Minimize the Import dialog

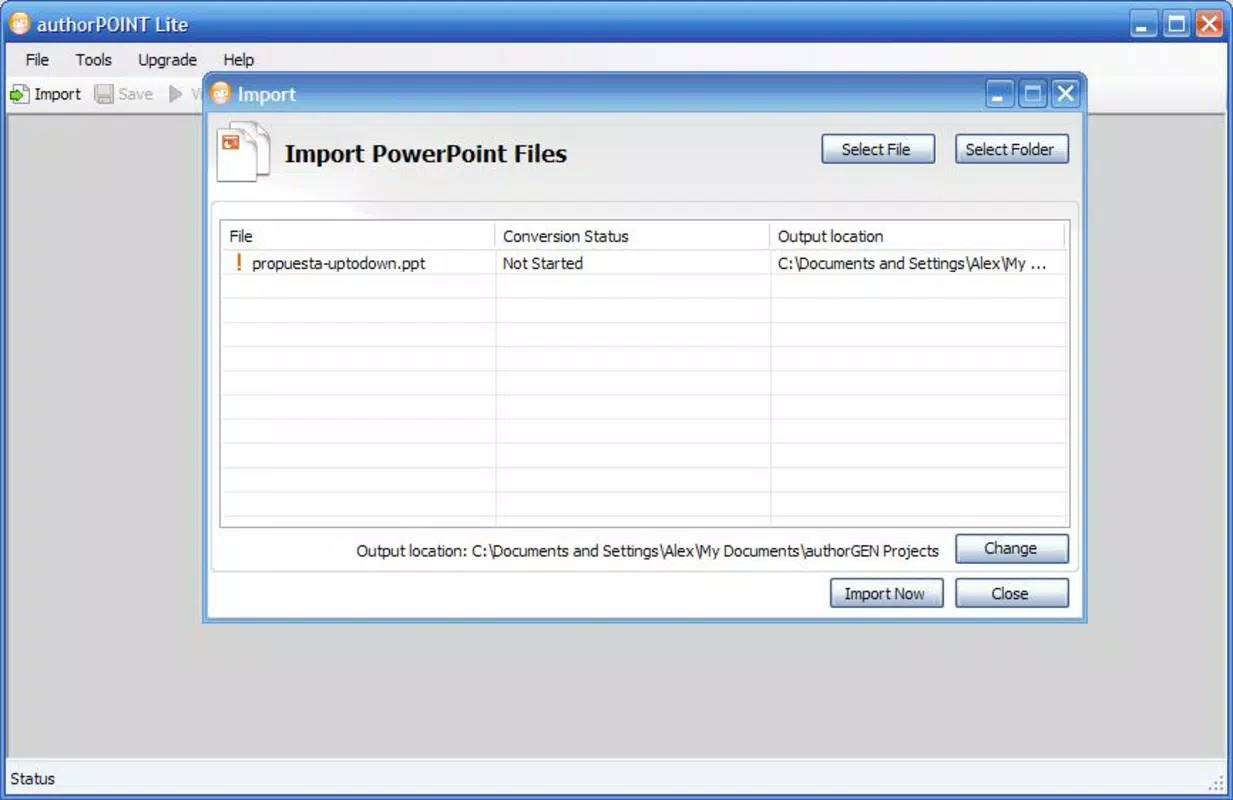(1000, 94)
